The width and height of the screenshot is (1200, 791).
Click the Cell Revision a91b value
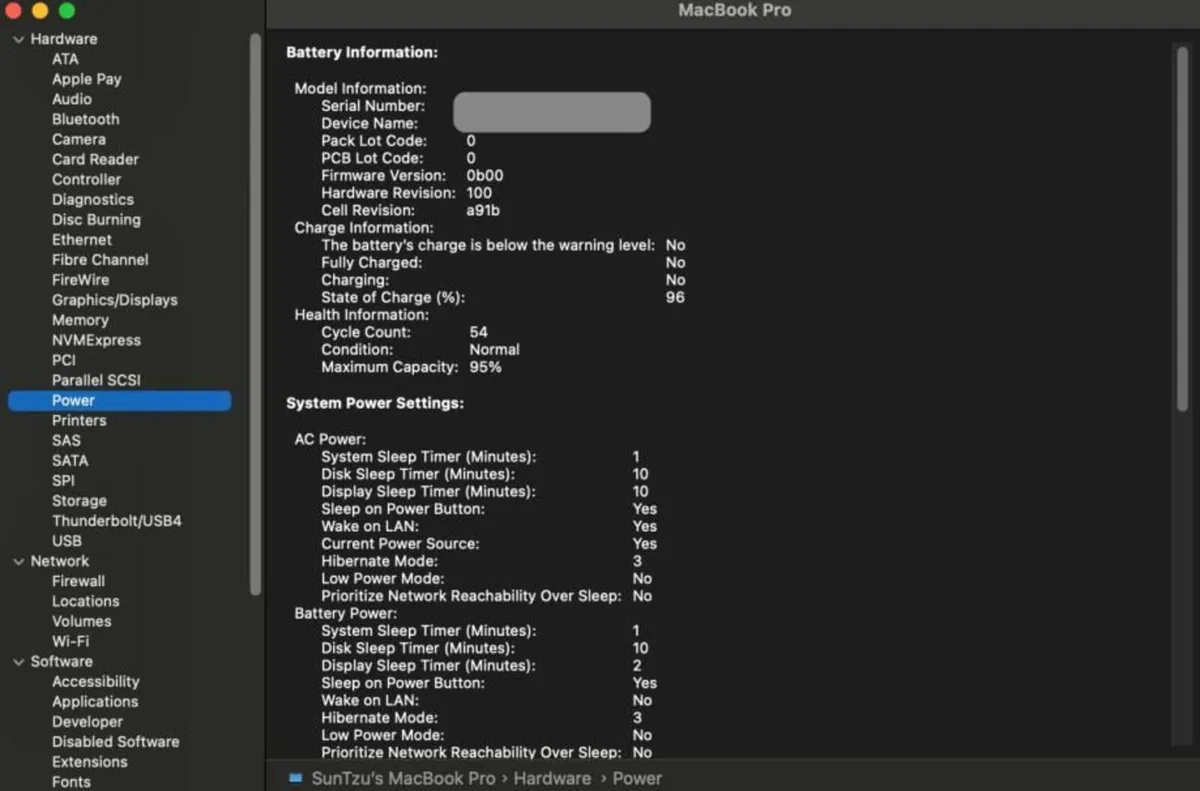[483, 210]
